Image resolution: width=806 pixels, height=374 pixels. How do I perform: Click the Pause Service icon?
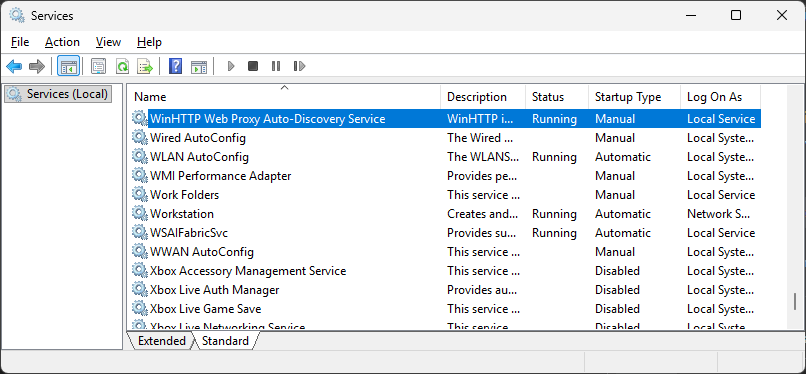(276, 66)
